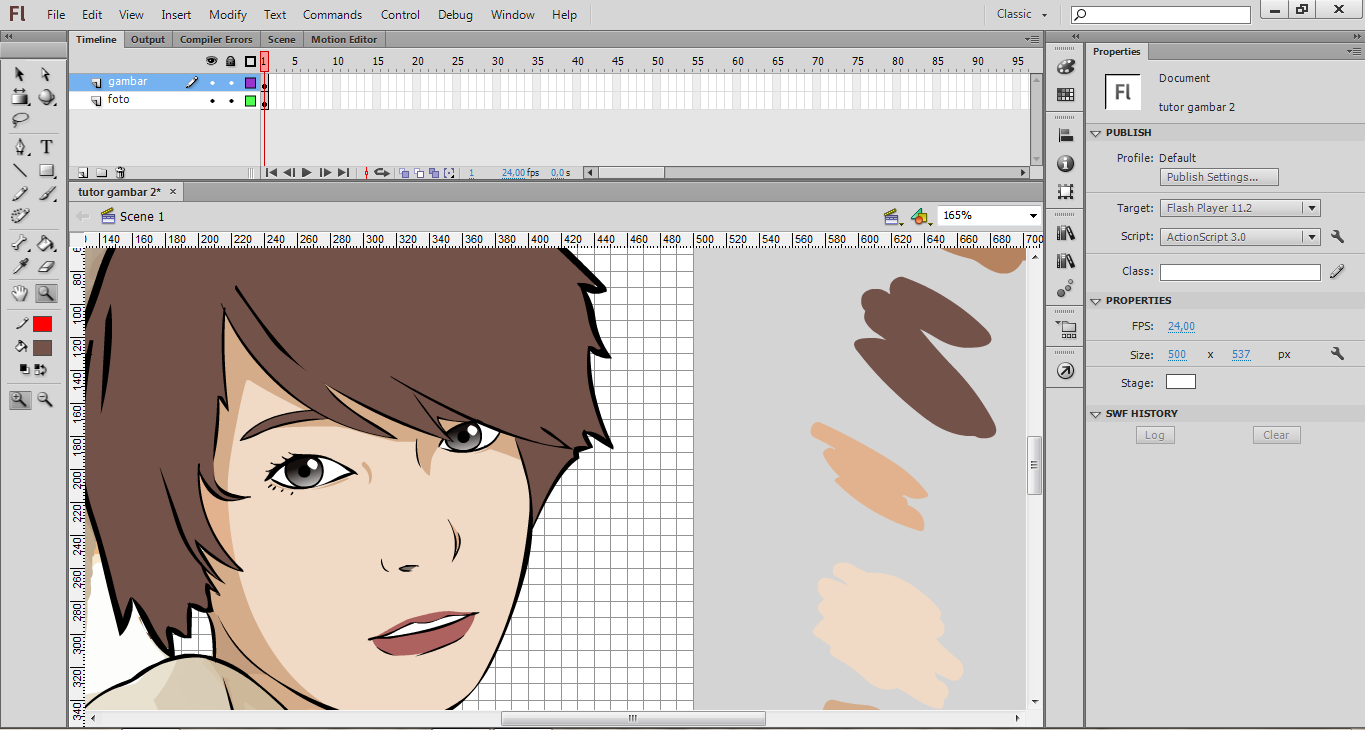This screenshot has height=730, width=1365.
Task: Open the stage zoom 165% dropdown
Action: click(1033, 216)
